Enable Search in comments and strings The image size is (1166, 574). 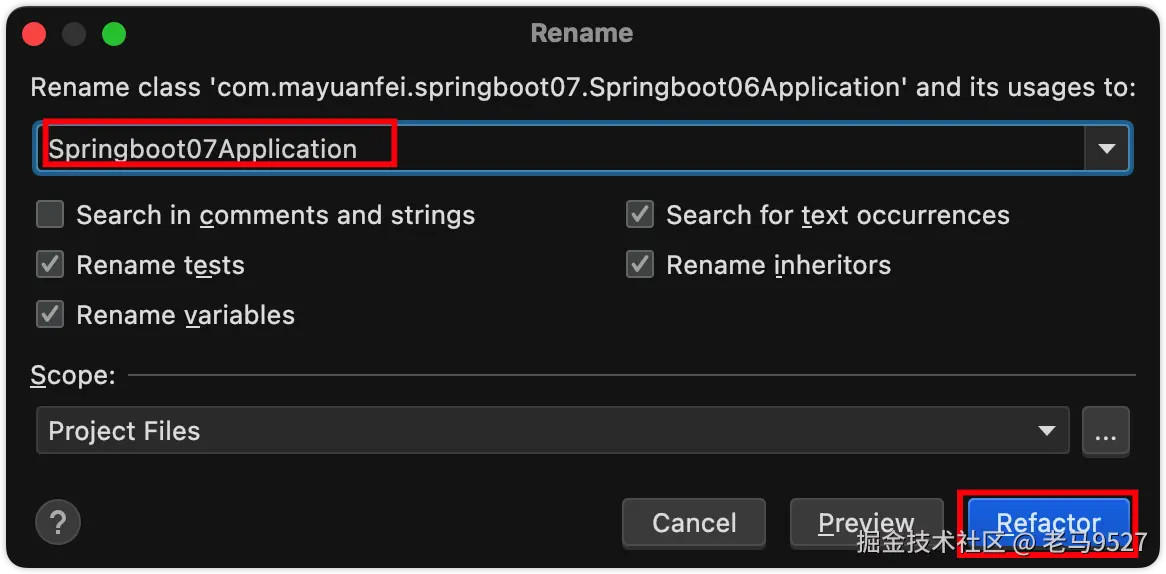pos(50,215)
